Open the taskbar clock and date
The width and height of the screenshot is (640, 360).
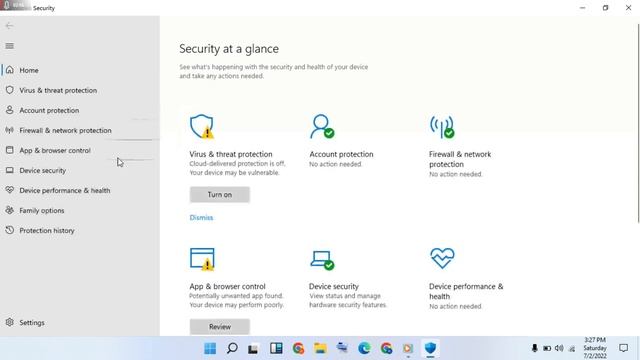(x=595, y=348)
